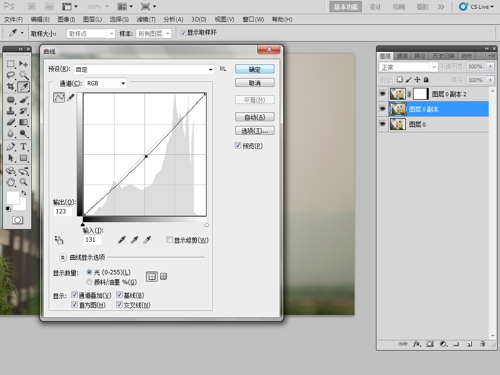Select the Horizontal Type tool

(x=23, y=146)
